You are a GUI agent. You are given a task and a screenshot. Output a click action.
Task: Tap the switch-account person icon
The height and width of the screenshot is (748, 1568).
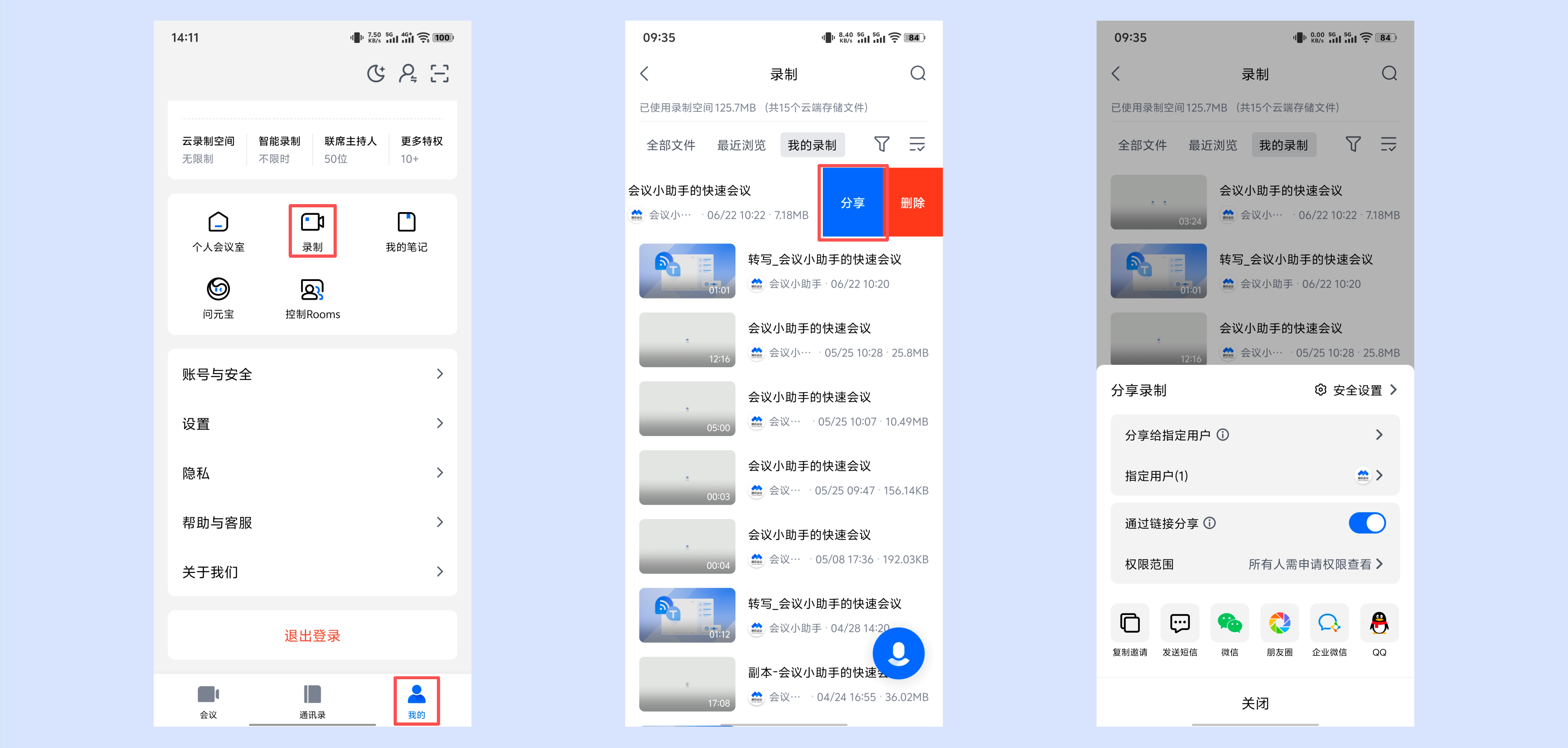pos(408,74)
